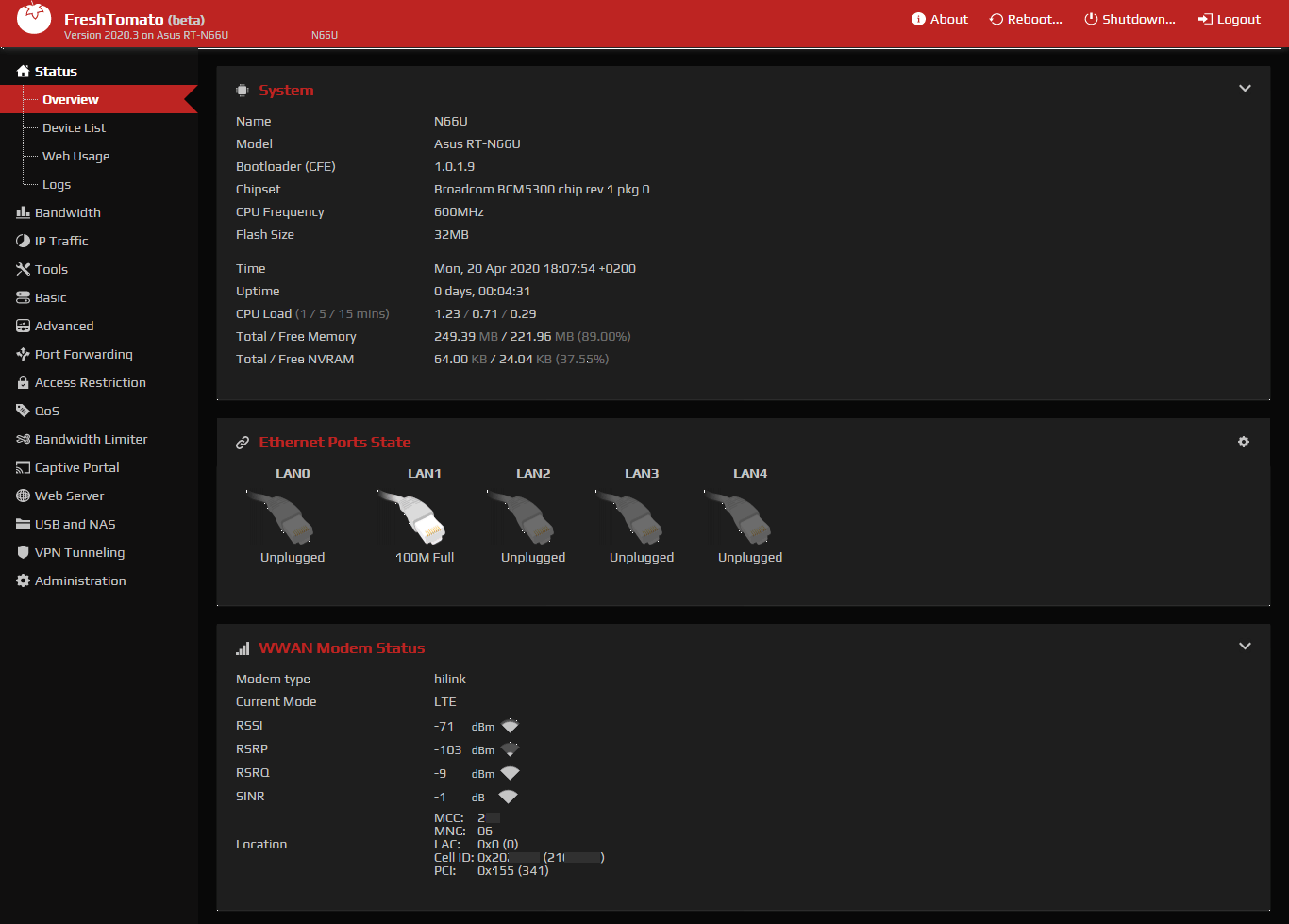1289x924 pixels.
Task: Click the Basic settings icon
Action: pyautogui.click(x=24, y=297)
